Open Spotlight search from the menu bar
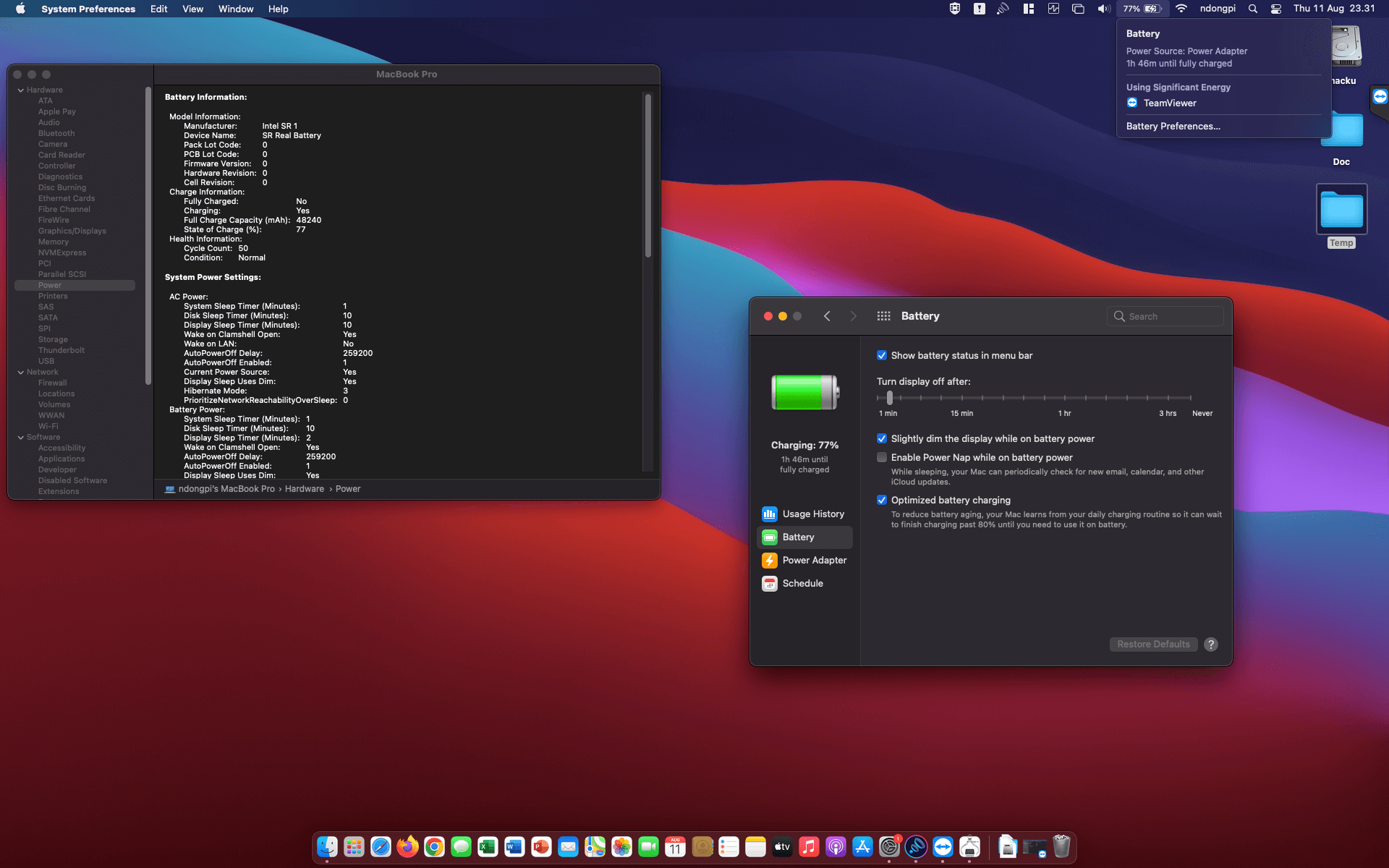This screenshot has width=1389, height=868. pos(1252,9)
